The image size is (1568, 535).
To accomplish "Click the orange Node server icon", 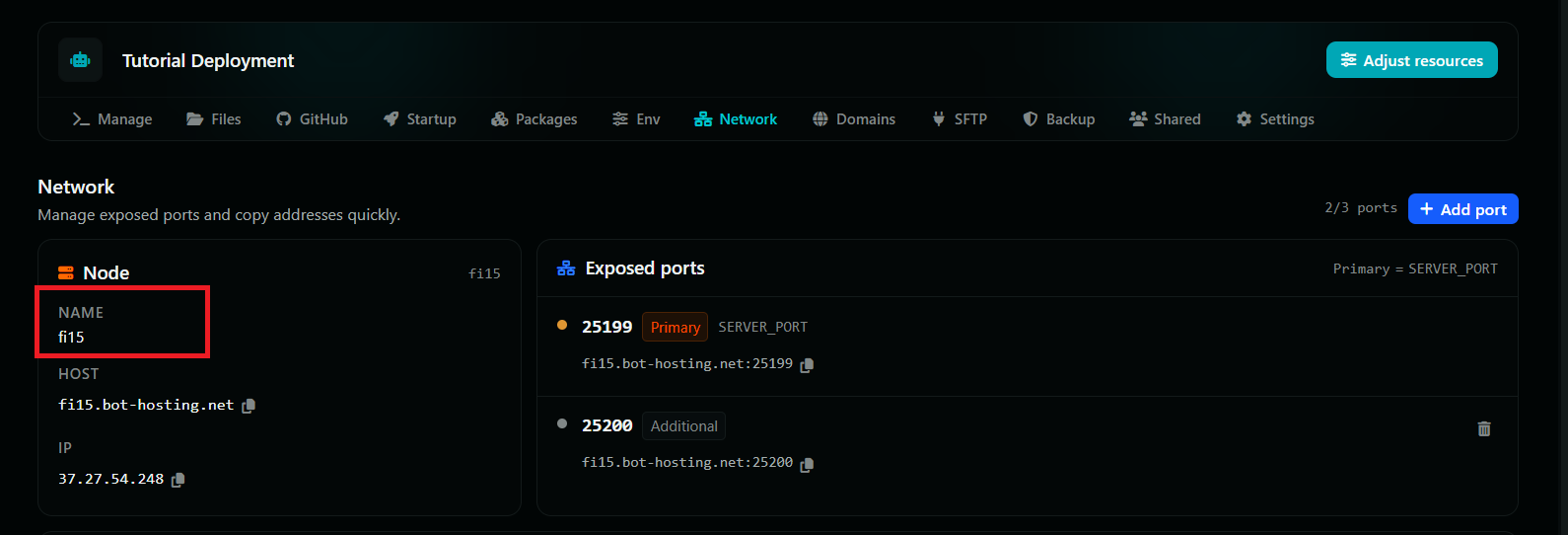I will click(66, 272).
